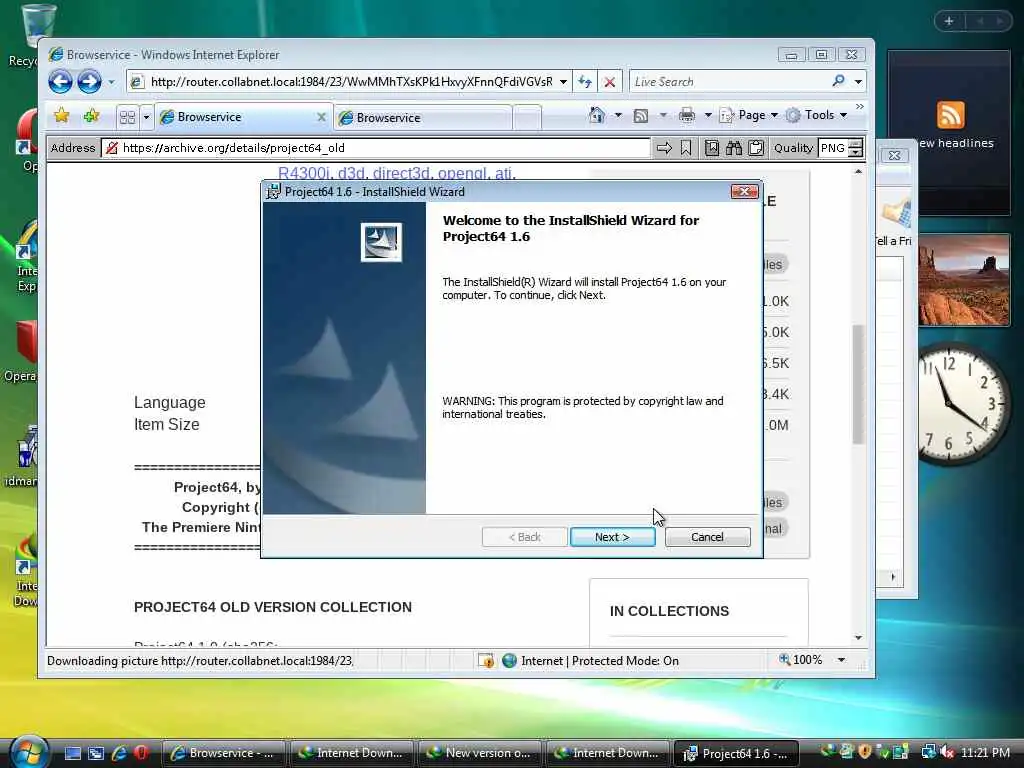Click the Live Search input box

(729, 82)
